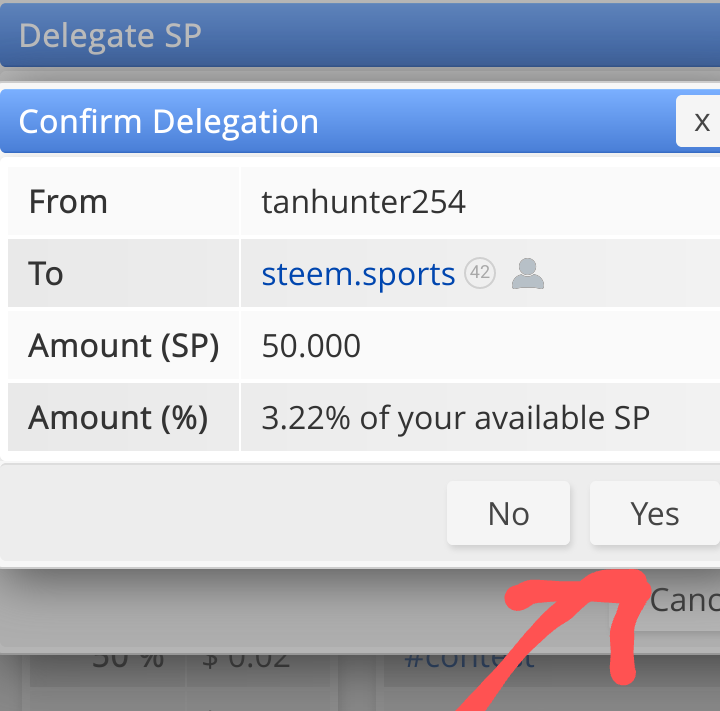720x711 pixels.
Task: Click the From row label
Action: (68, 202)
